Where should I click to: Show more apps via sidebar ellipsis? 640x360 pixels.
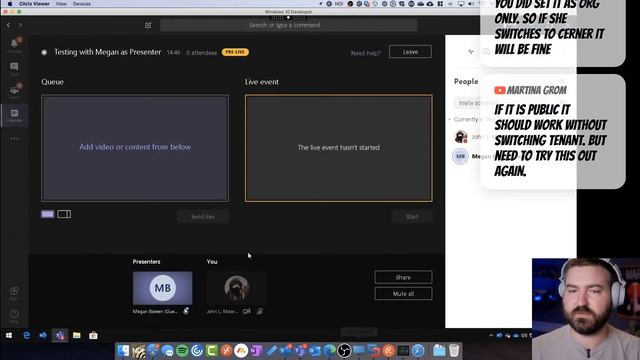pyautogui.click(x=14, y=139)
